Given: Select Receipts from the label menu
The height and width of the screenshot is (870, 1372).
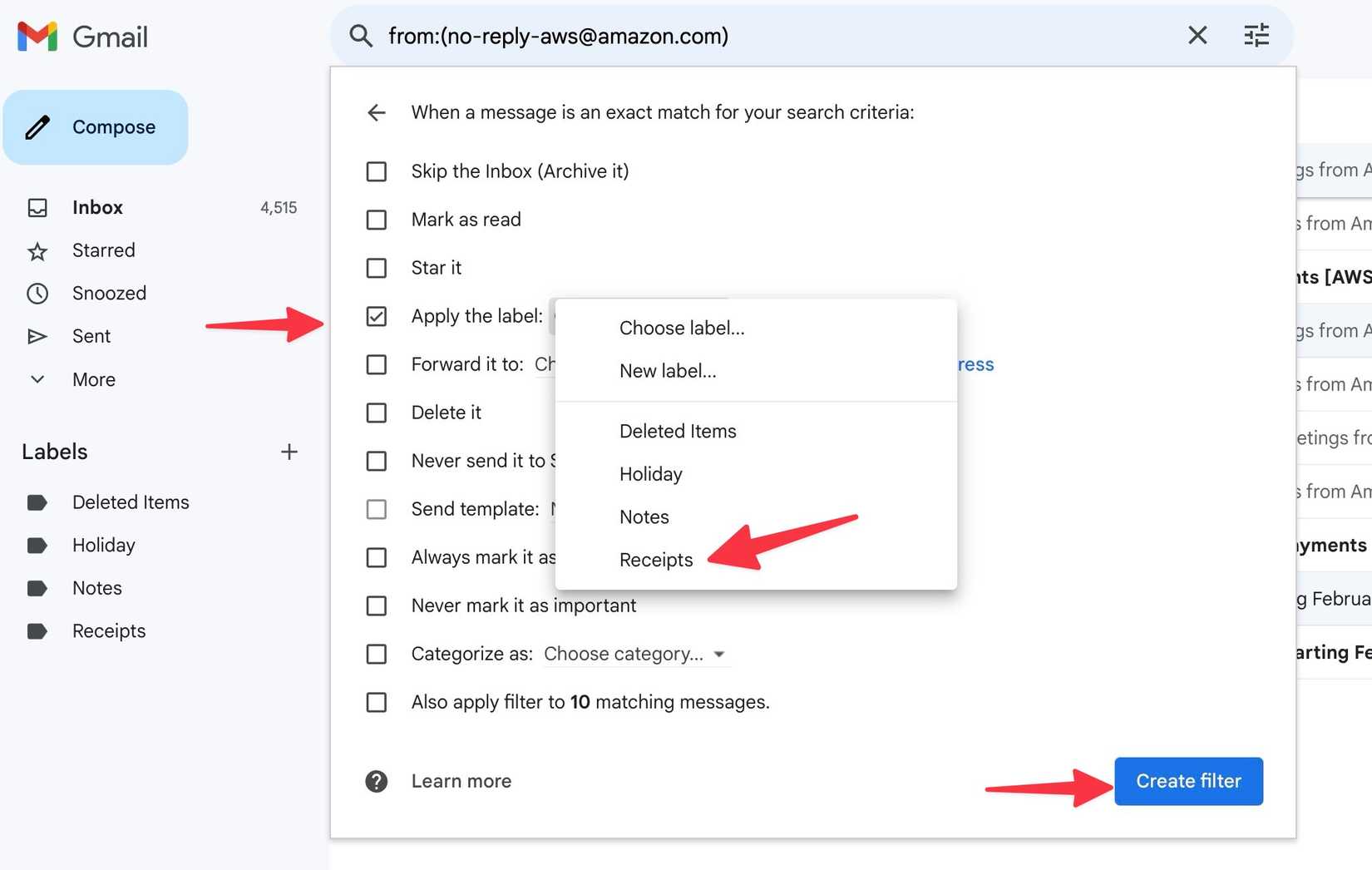Looking at the screenshot, I should click(656, 560).
